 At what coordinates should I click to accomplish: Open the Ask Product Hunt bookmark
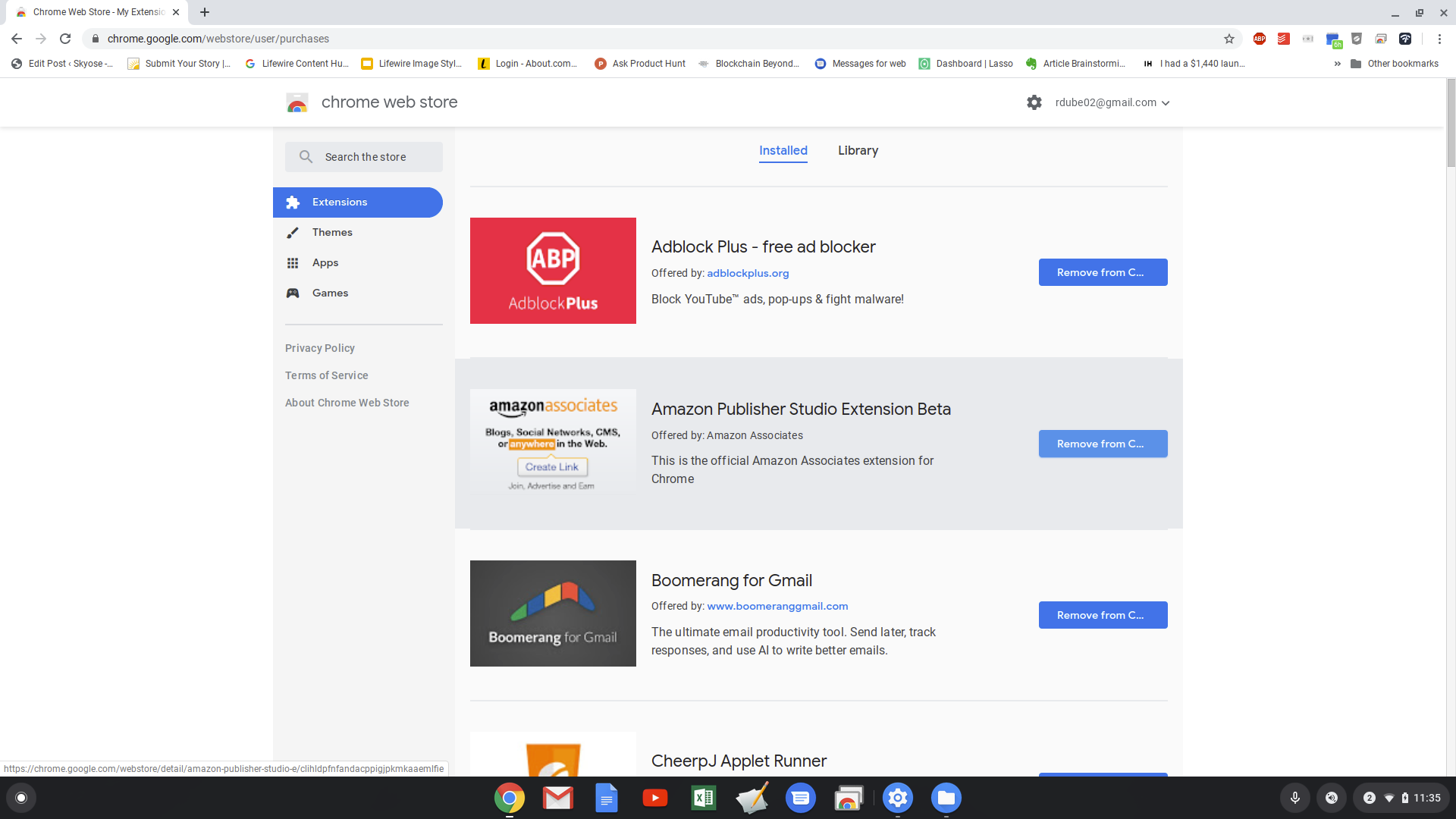click(640, 64)
